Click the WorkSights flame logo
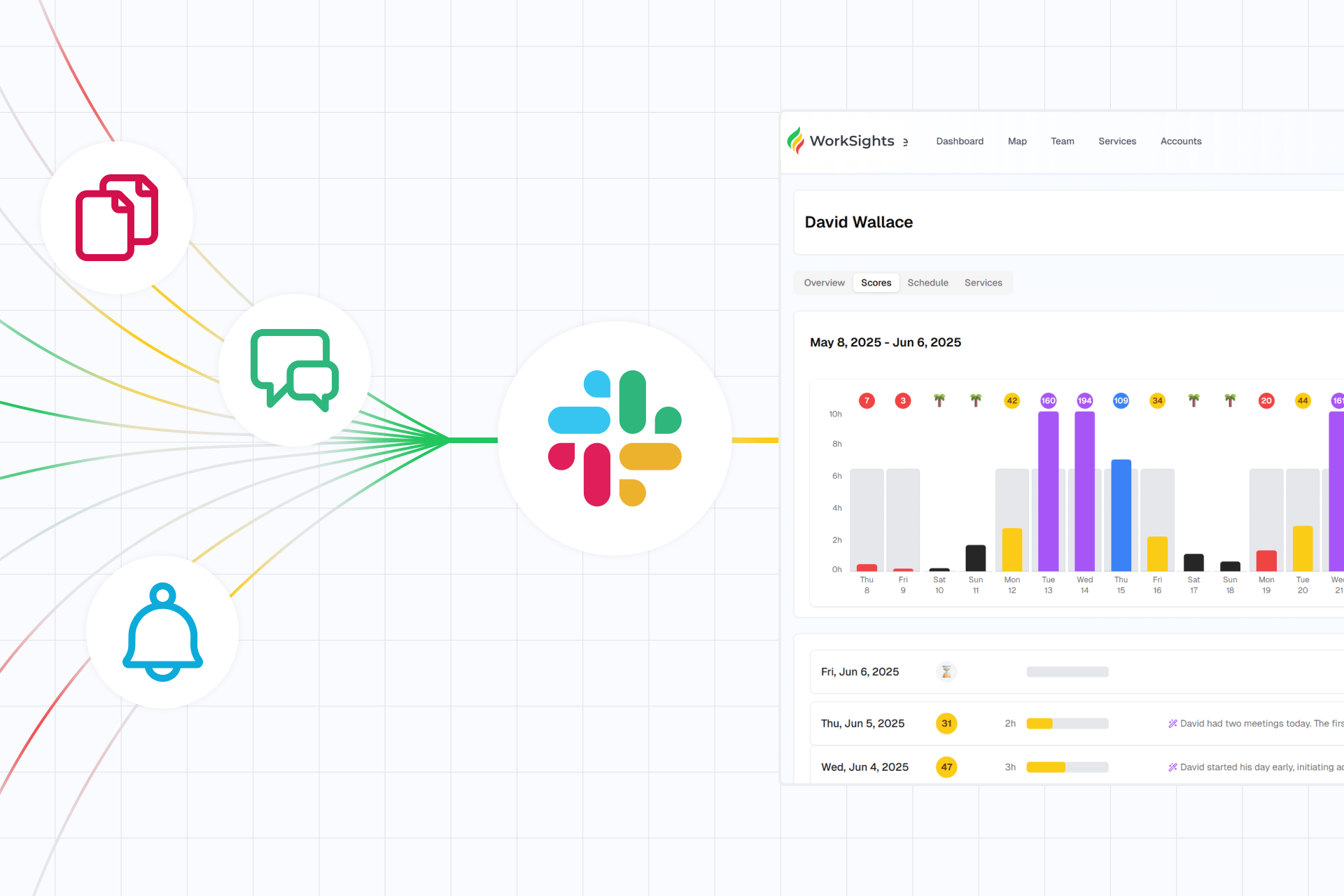 pos(795,141)
